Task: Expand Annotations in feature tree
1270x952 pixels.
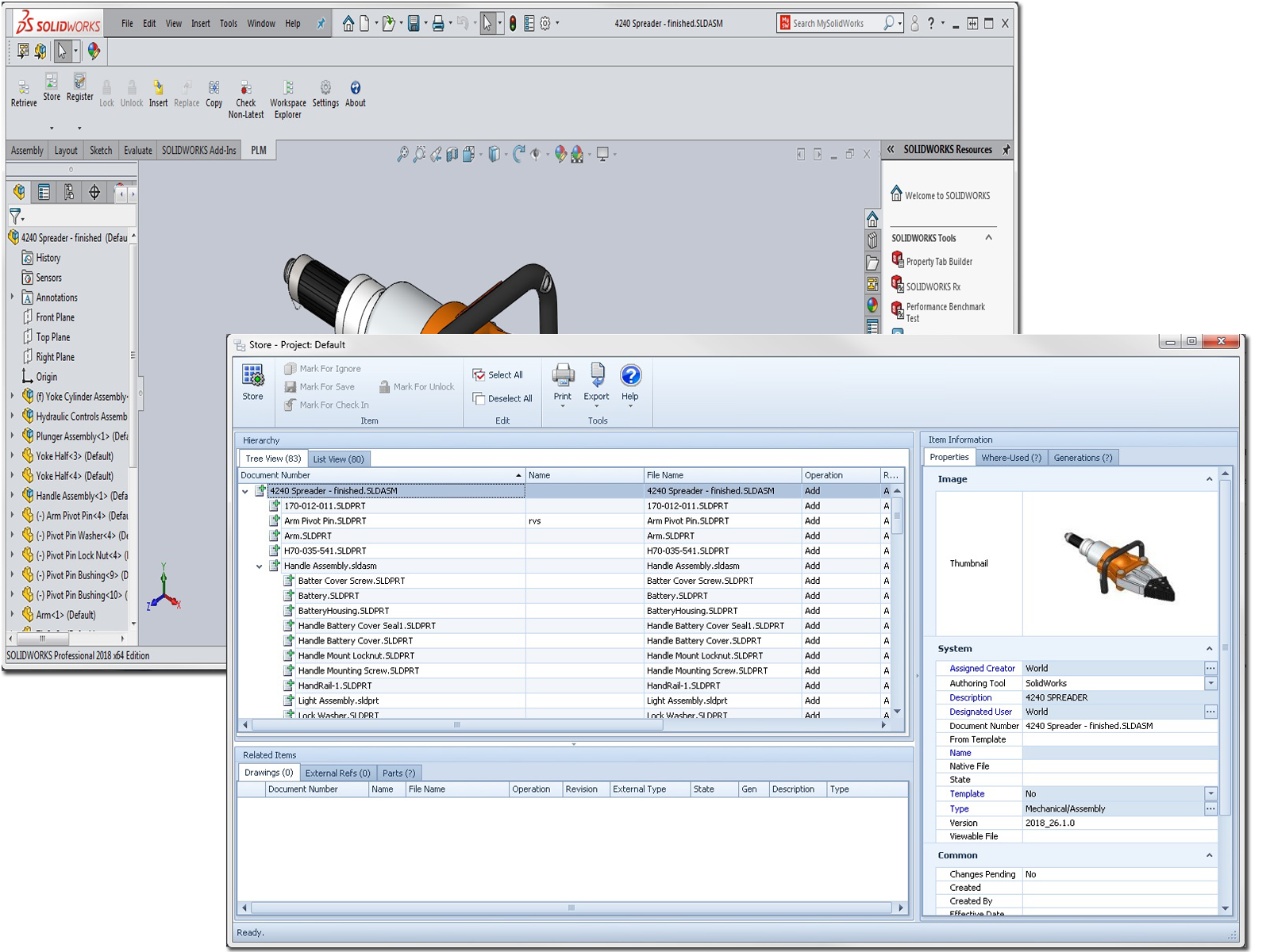Action: 12,297
